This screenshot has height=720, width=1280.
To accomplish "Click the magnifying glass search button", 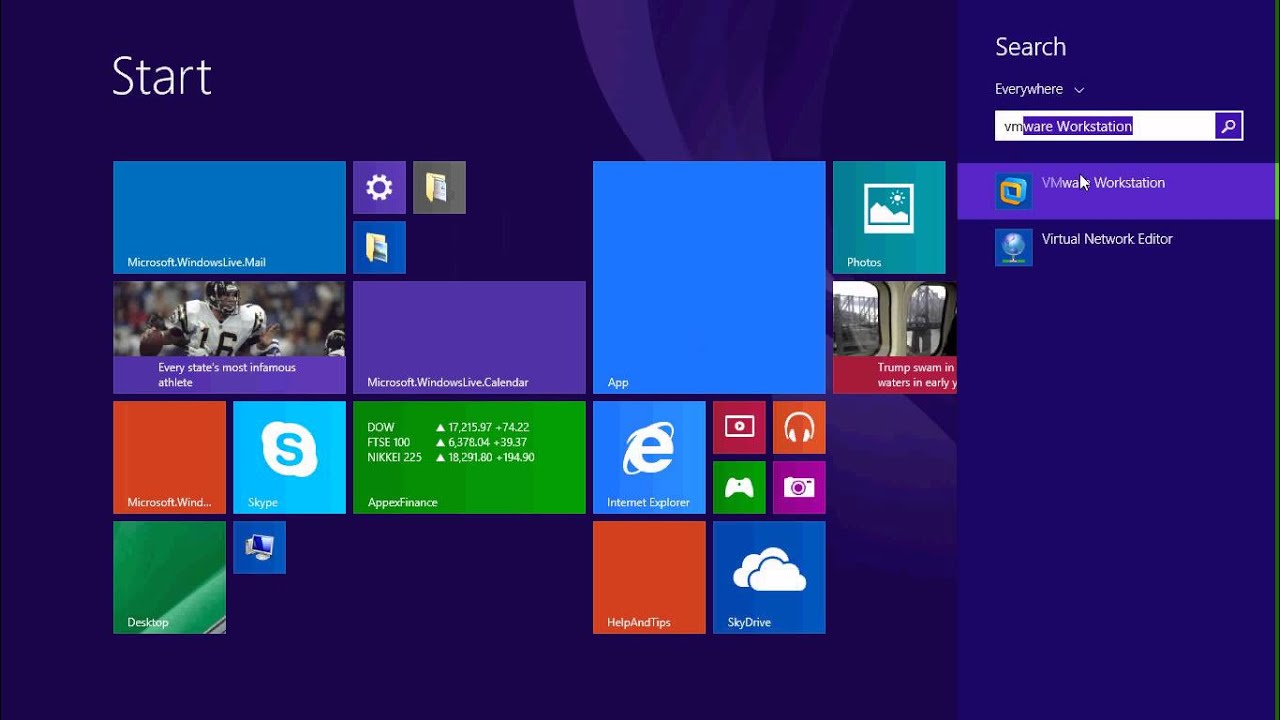I will coord(1229,126).
